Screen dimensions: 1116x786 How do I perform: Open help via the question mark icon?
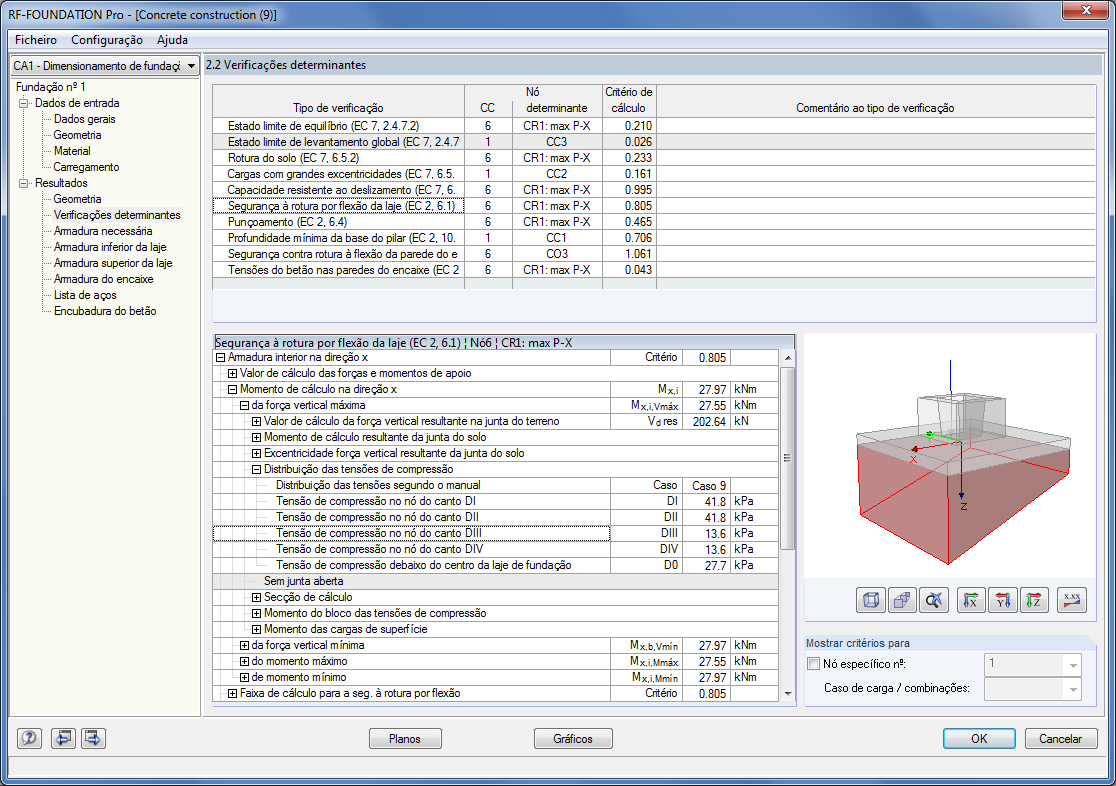pos(29,738)
